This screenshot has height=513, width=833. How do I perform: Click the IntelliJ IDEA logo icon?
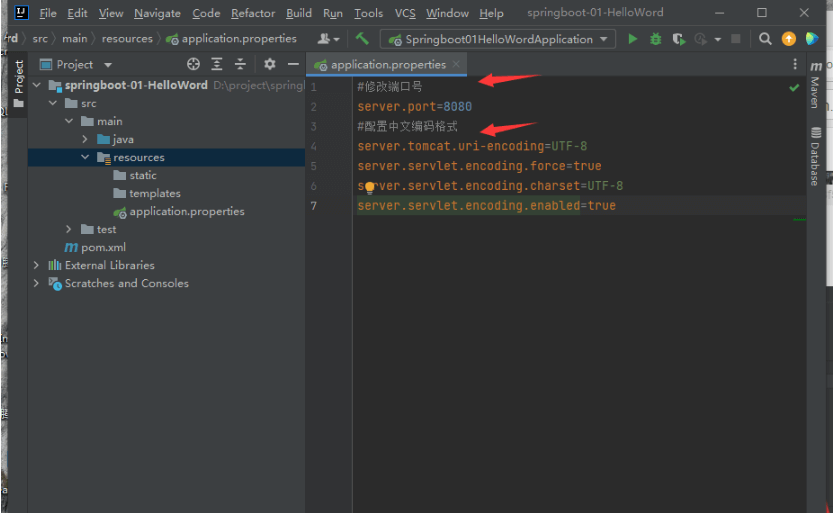click(21, 13)
